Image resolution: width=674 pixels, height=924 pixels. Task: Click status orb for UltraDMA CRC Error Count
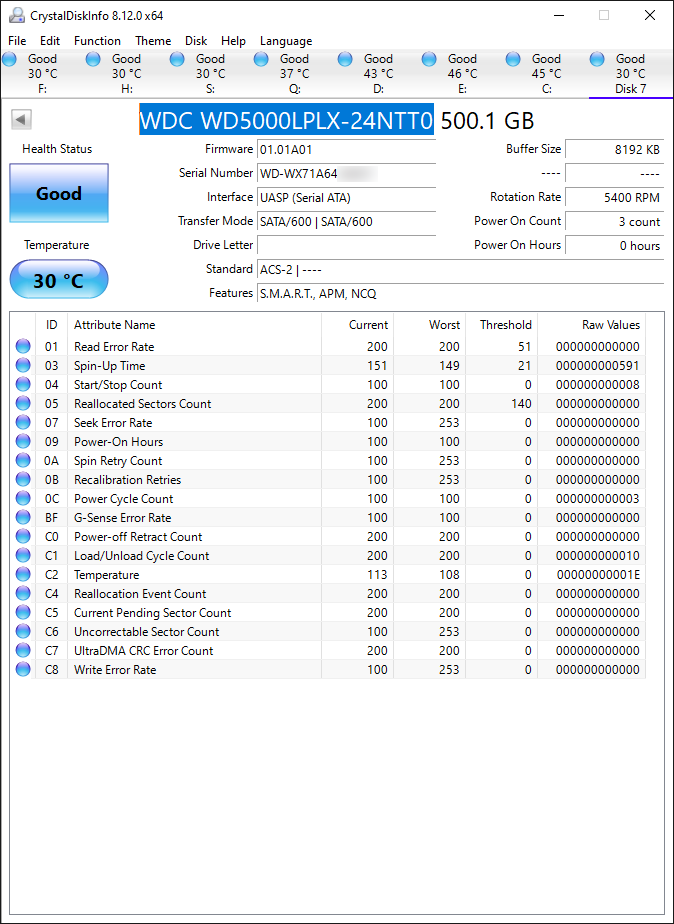pos(23,651)
